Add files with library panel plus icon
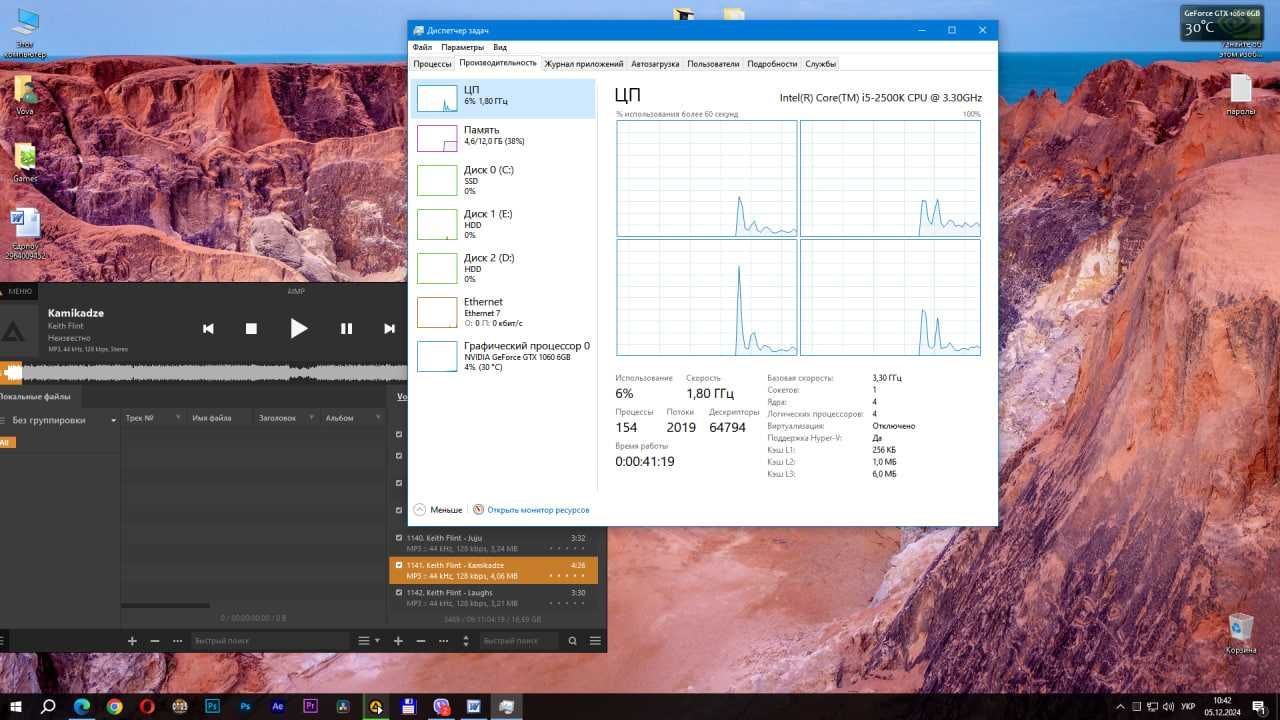 point(132,641)
